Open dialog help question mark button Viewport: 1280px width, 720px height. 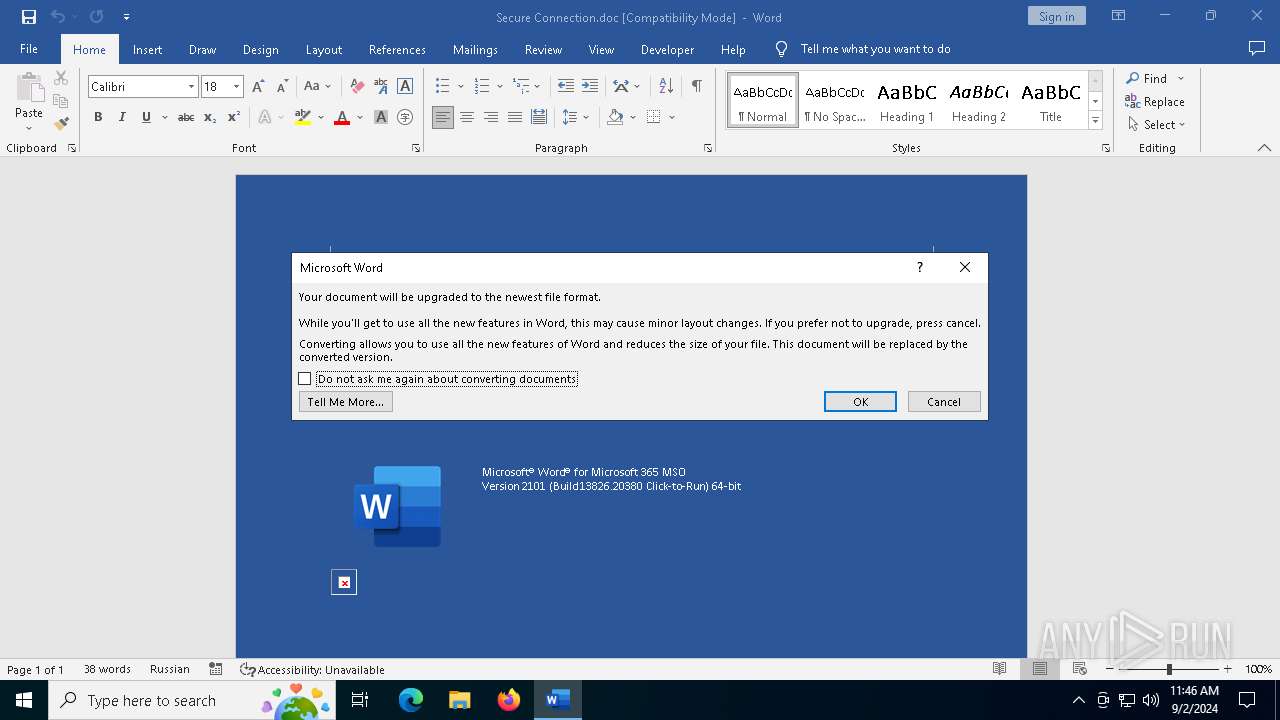click(x=920, y=267)
